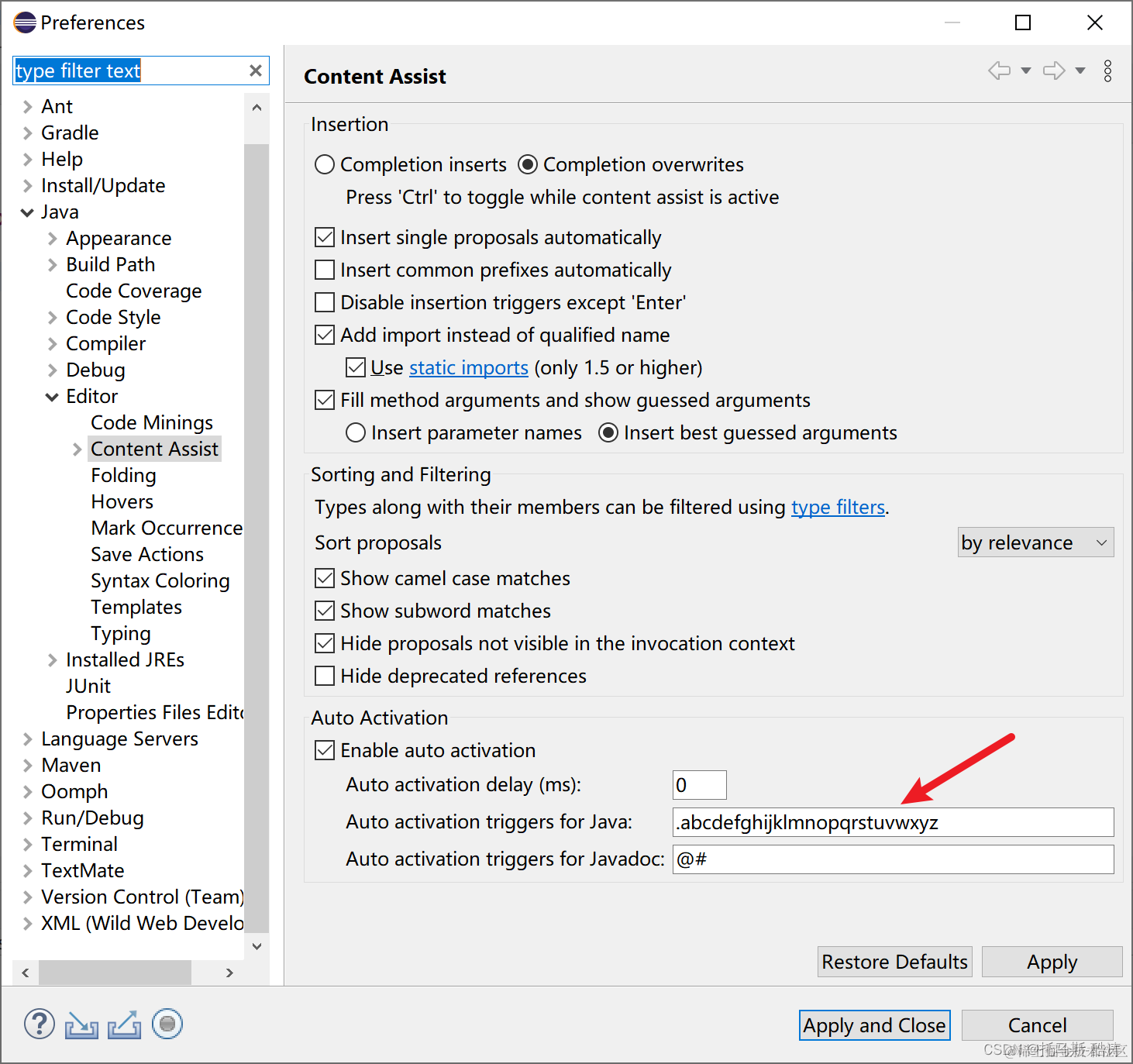Click the Auto activation delay field
Screen dimensions: 1133x1064
[700, 785]
